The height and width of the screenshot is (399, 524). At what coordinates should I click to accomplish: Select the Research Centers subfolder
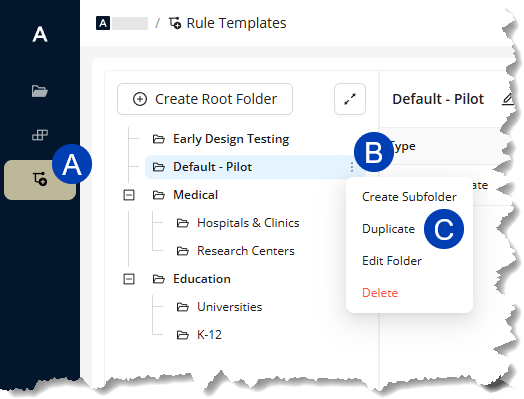(x=246, y=251)
